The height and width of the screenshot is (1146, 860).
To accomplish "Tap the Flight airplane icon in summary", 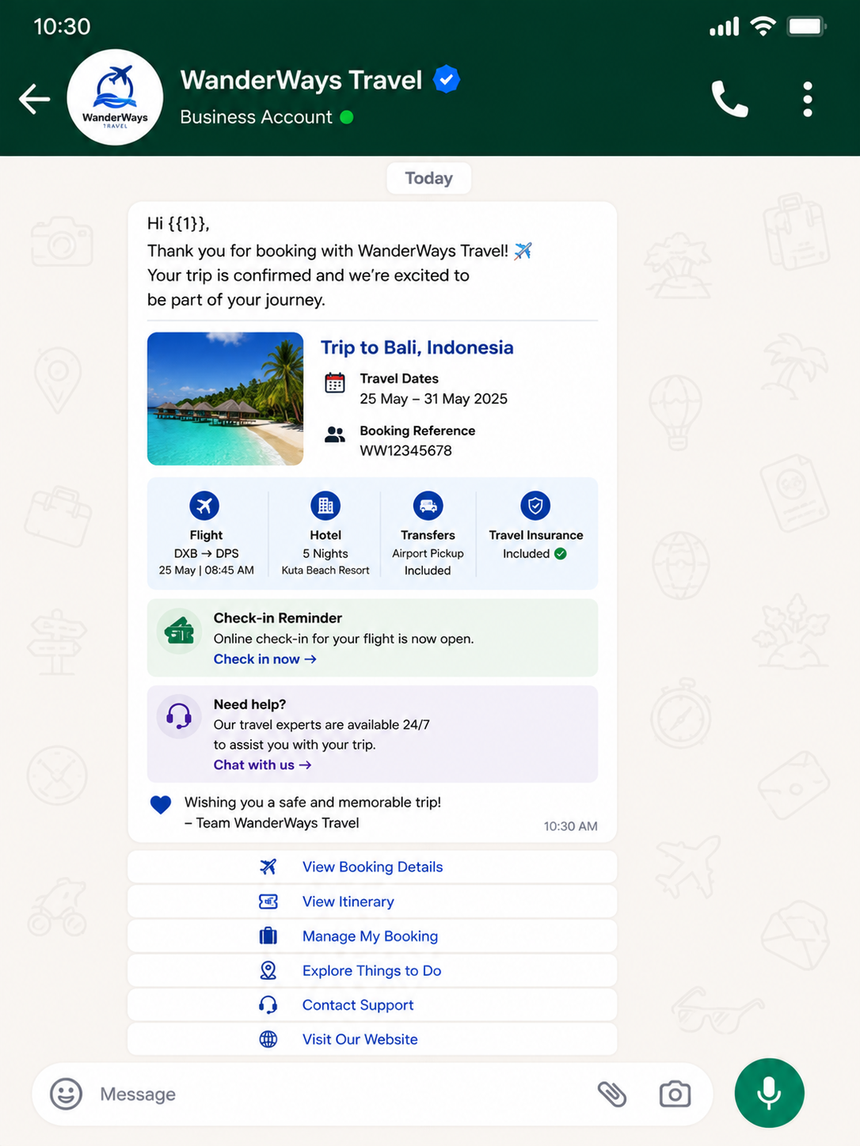I will [205, 505].
